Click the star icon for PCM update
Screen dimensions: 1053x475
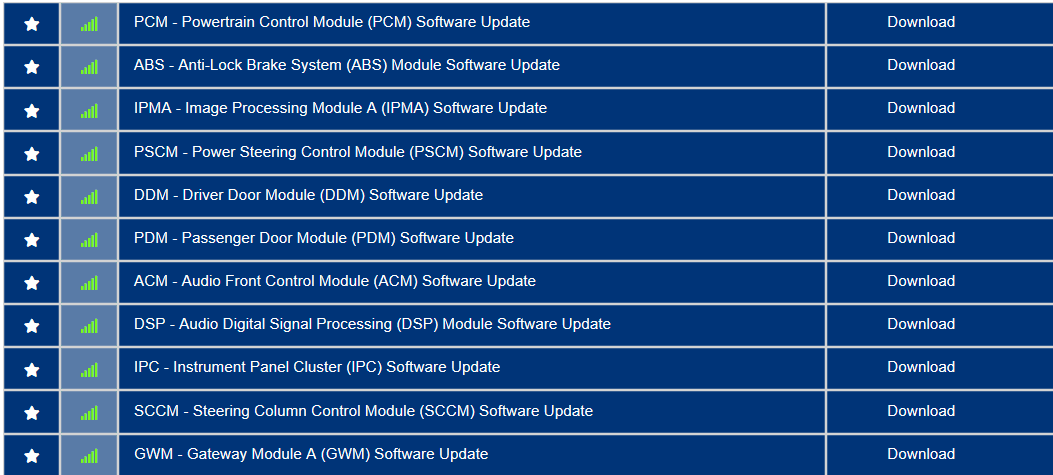coord(31,24)
